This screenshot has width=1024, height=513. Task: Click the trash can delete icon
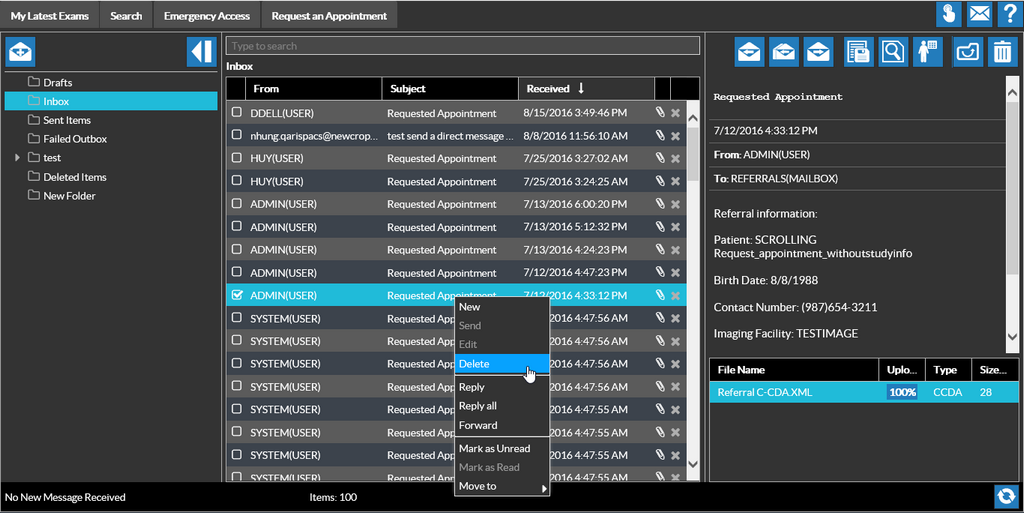(1001, 51)
